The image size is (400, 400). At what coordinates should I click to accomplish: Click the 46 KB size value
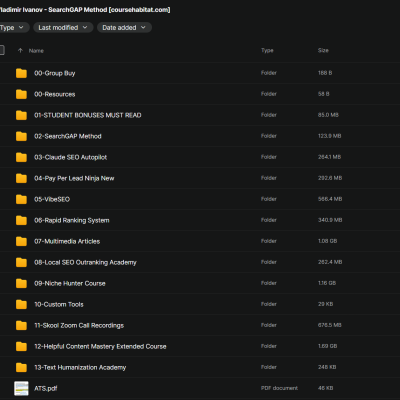325,388
